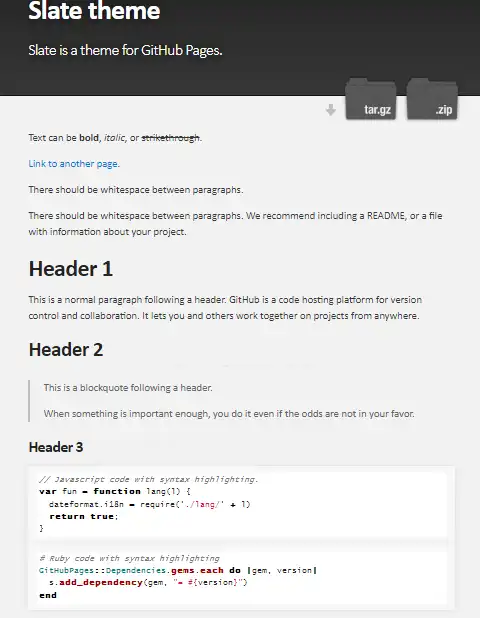The height and width of the screenshot is (618, 480).
Task: Click the struck-out word 'strikethrough'
Action: (170, 138)
